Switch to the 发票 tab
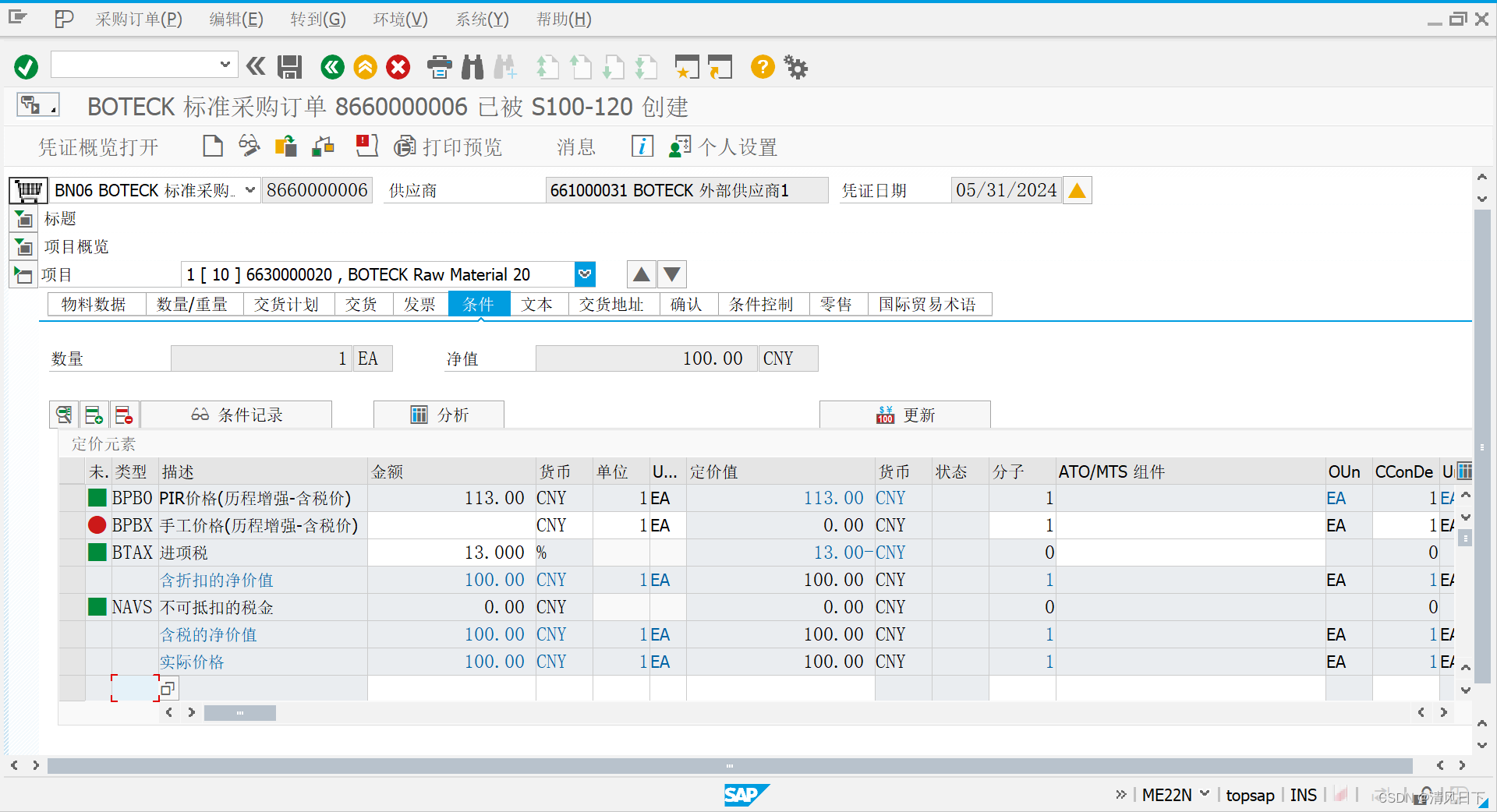1497x812 pixels. pyautogui.click(x=420, y=304)
